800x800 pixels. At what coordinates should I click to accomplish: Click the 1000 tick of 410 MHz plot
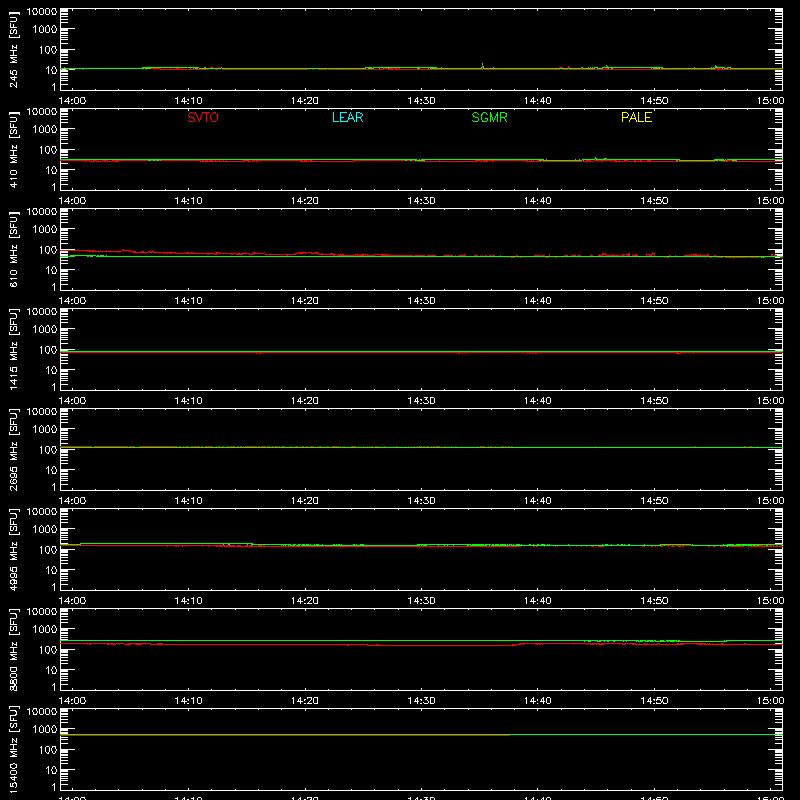45,130
